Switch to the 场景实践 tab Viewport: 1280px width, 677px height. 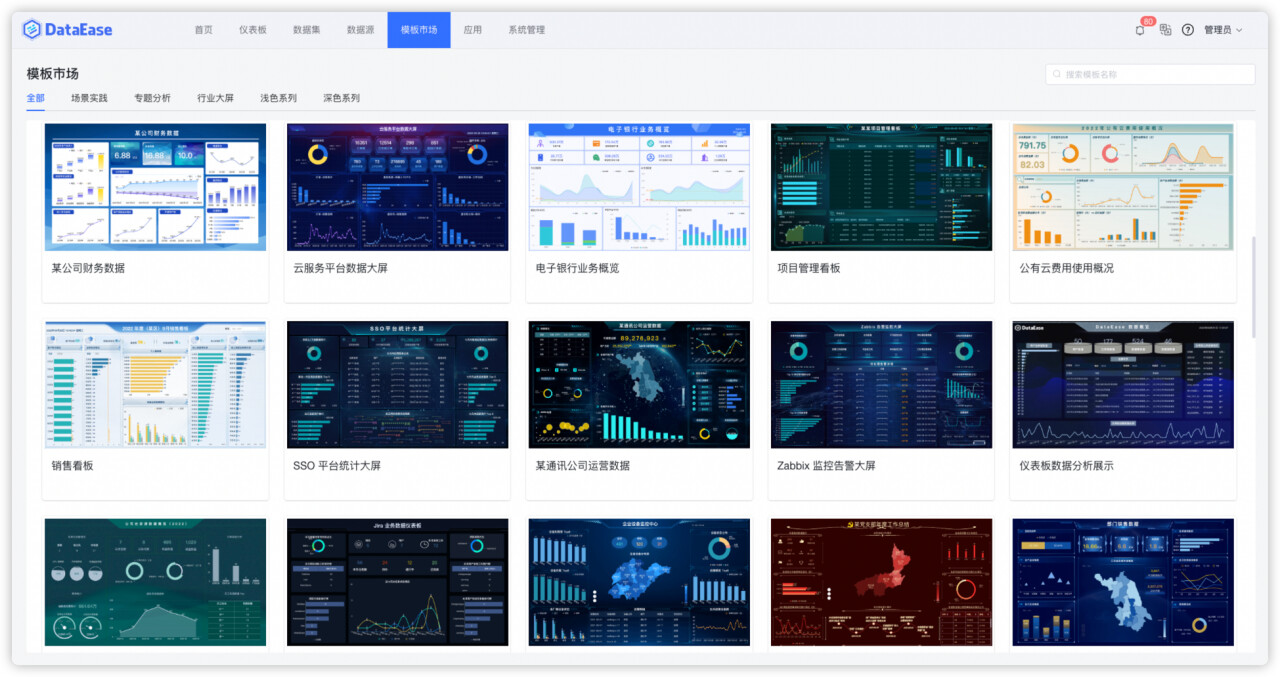89,98
